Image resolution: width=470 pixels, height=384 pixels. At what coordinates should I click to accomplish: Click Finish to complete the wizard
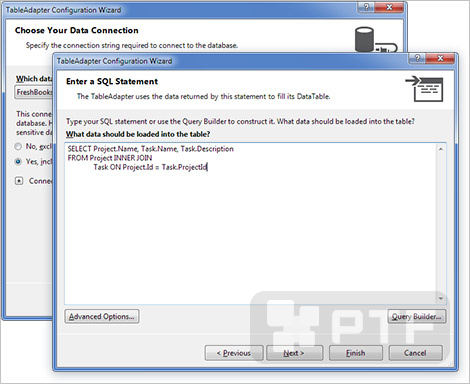(356, 353)
